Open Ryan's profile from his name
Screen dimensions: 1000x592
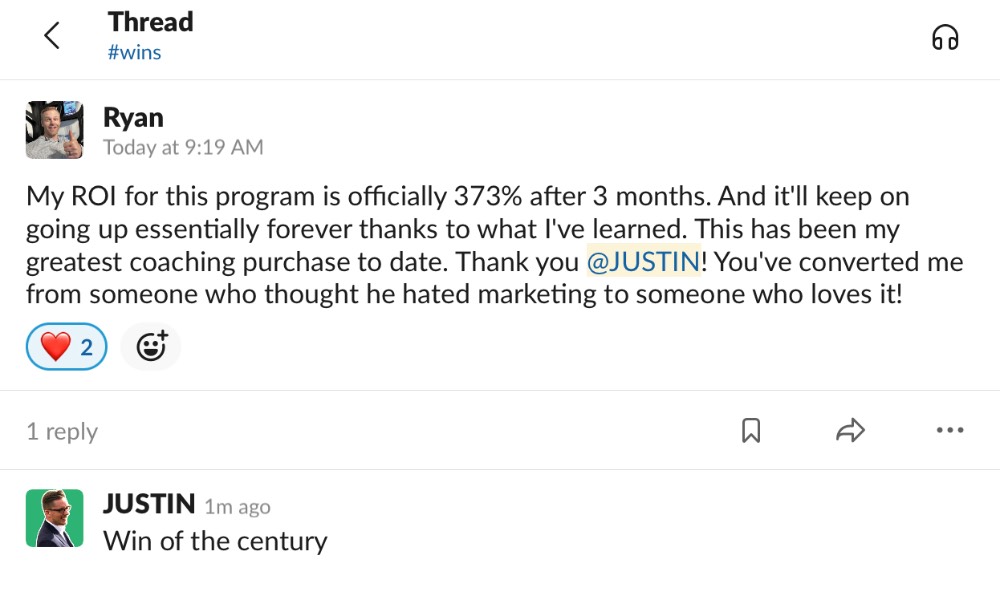[x=133, y=117]
